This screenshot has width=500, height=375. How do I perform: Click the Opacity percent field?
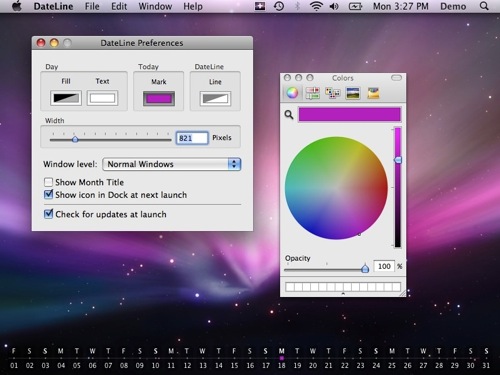click(384, 266)
